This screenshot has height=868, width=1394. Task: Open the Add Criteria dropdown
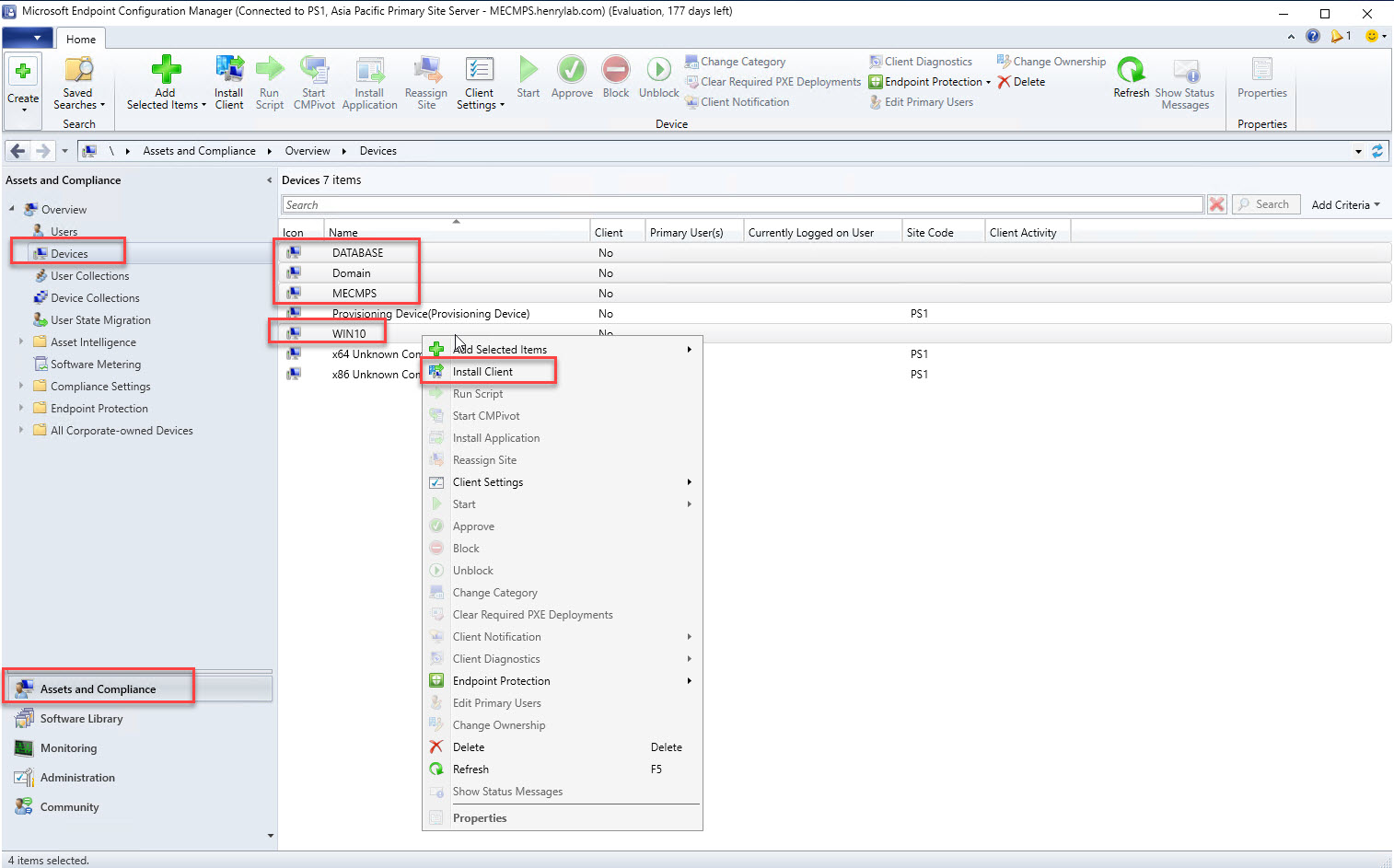pos(1345,205)
